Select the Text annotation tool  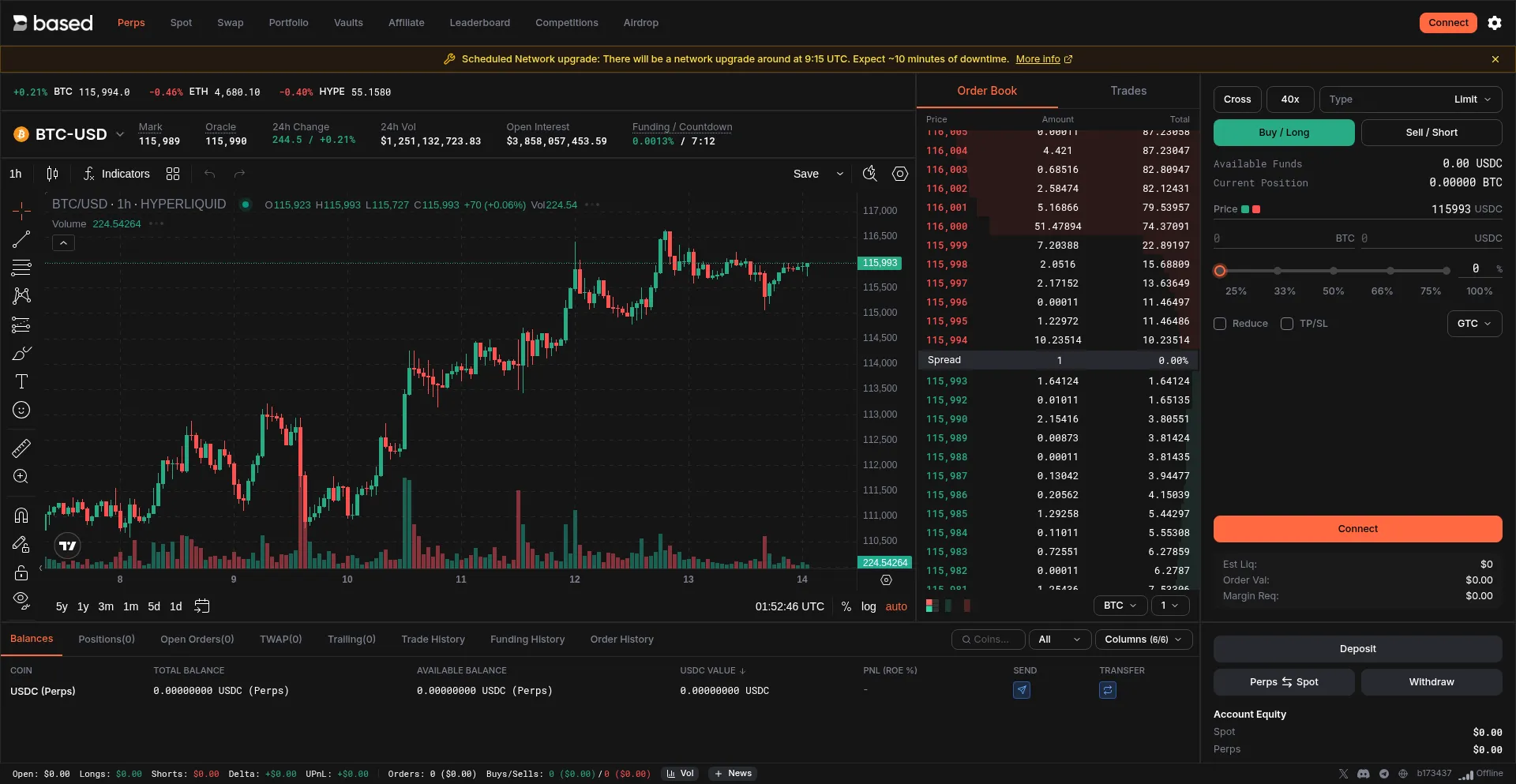tap(21, 382)
